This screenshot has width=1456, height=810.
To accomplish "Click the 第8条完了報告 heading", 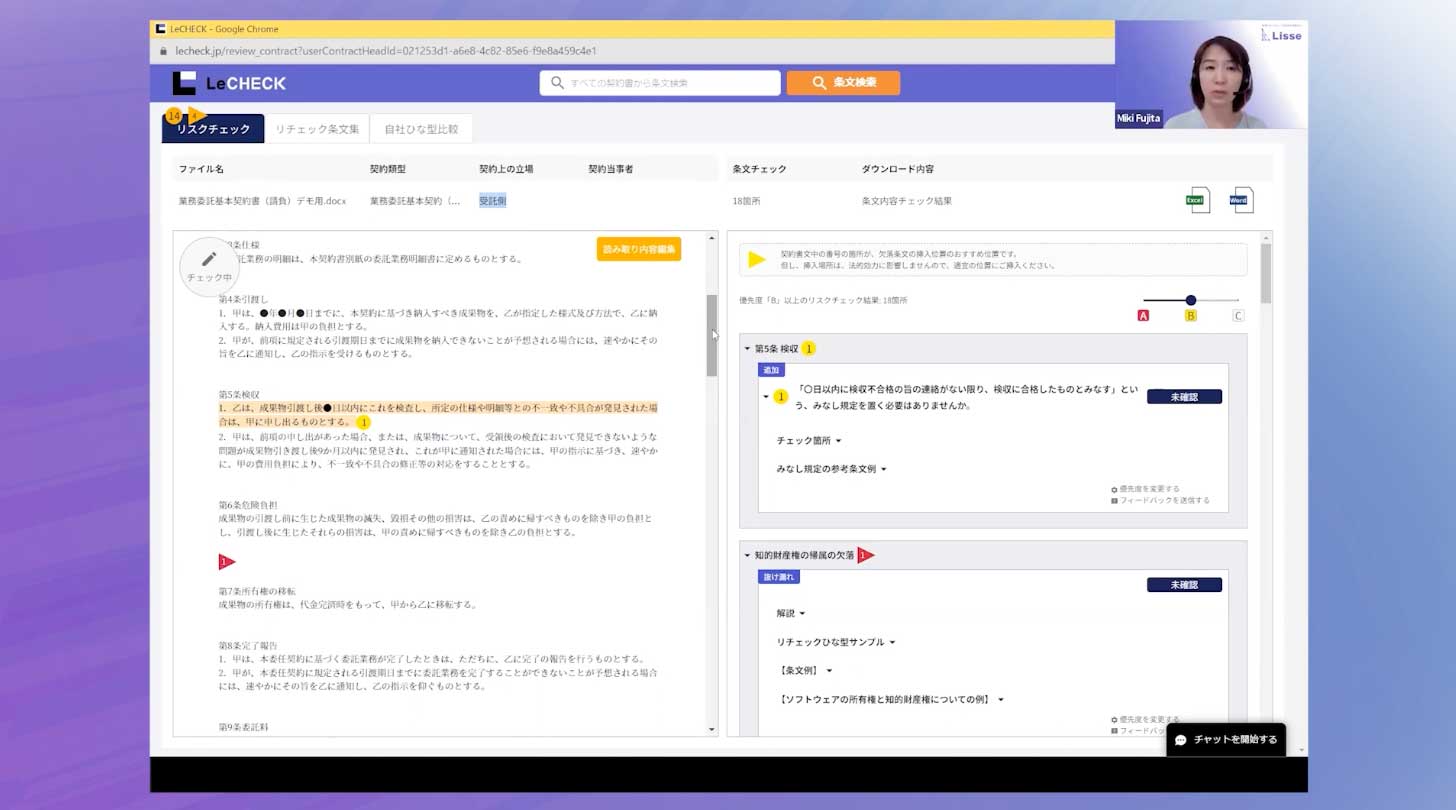I will pos(248,646).
